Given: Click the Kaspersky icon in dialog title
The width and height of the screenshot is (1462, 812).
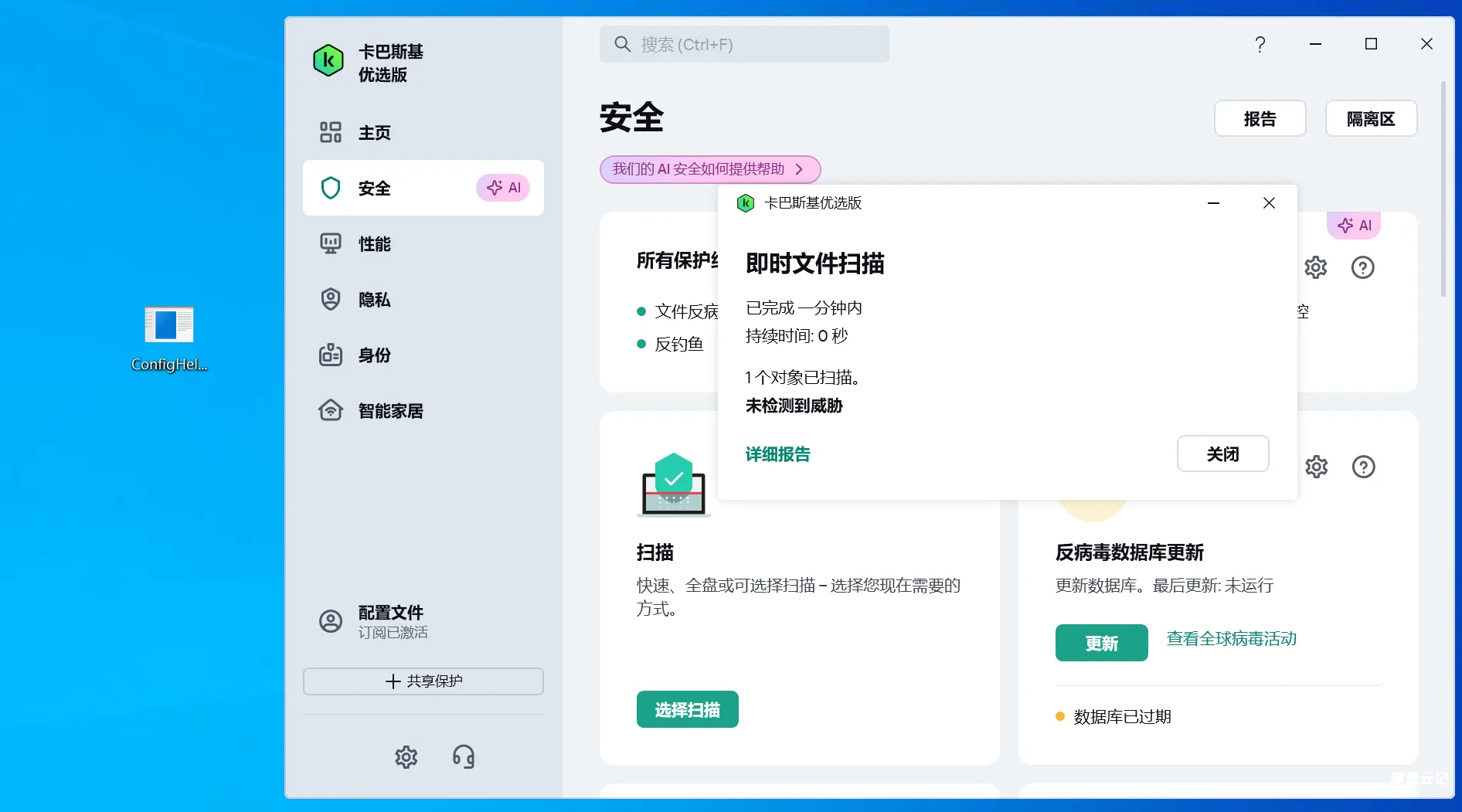Looking at the screenshot, I should 745,203.
